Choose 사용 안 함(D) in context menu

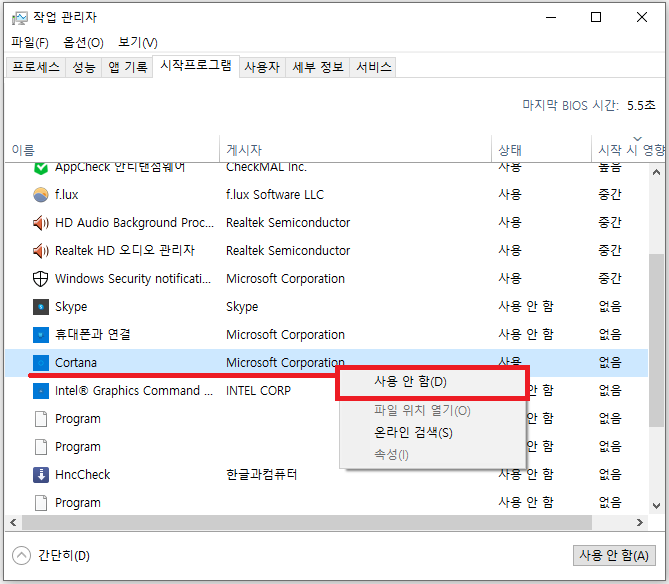pos(433,382)
